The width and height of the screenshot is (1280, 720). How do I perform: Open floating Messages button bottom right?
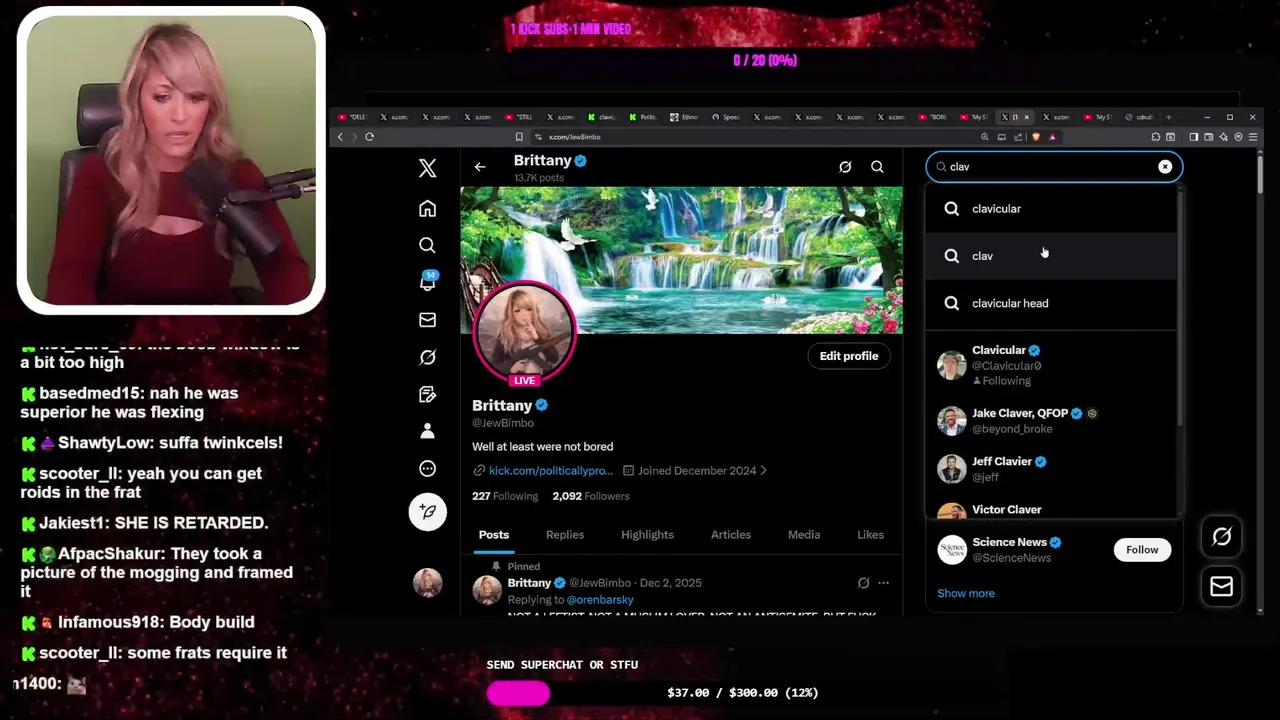point(1222,586)
